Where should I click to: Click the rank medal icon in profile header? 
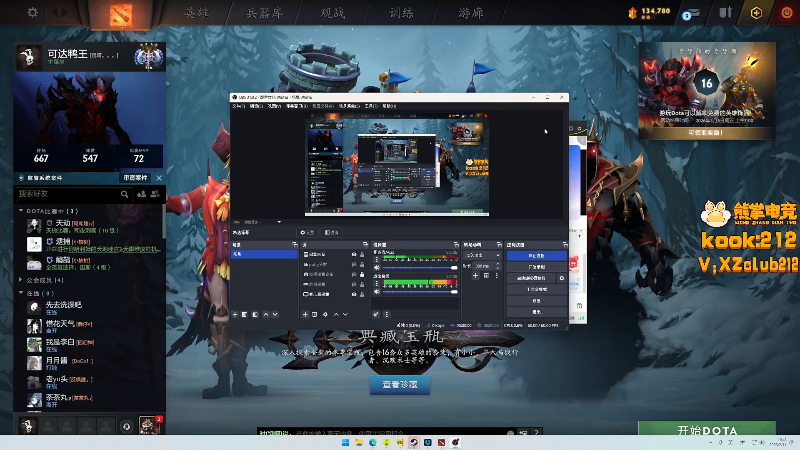148,57
